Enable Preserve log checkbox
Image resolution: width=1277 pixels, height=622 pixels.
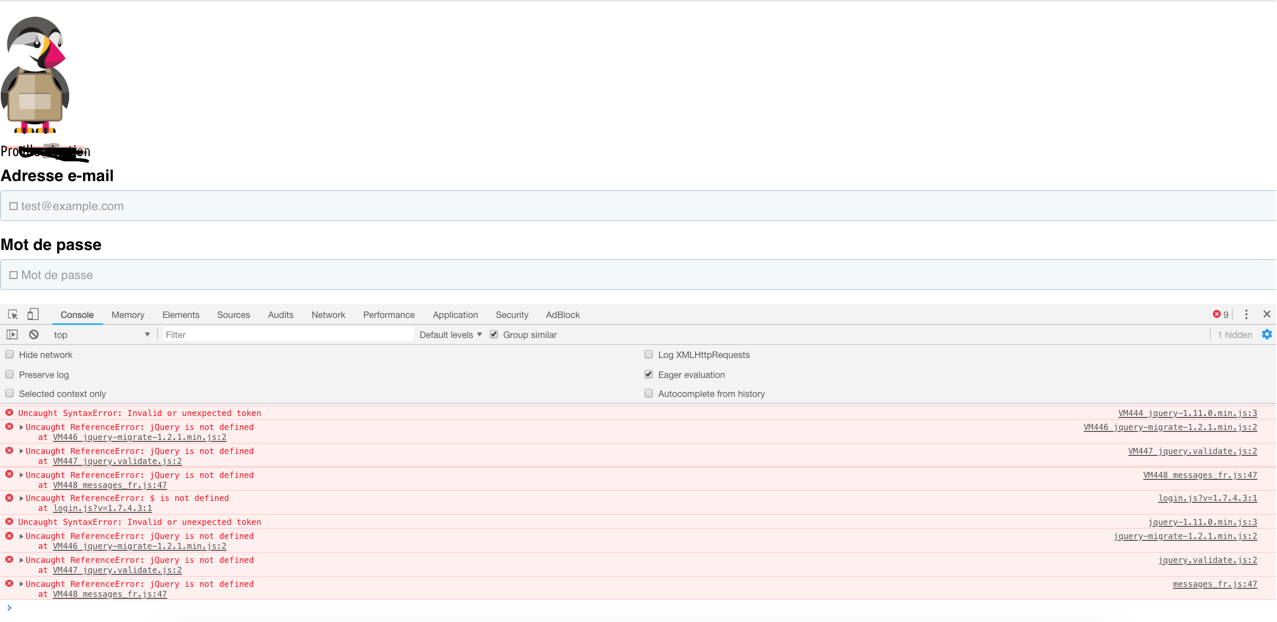(10, 375)
